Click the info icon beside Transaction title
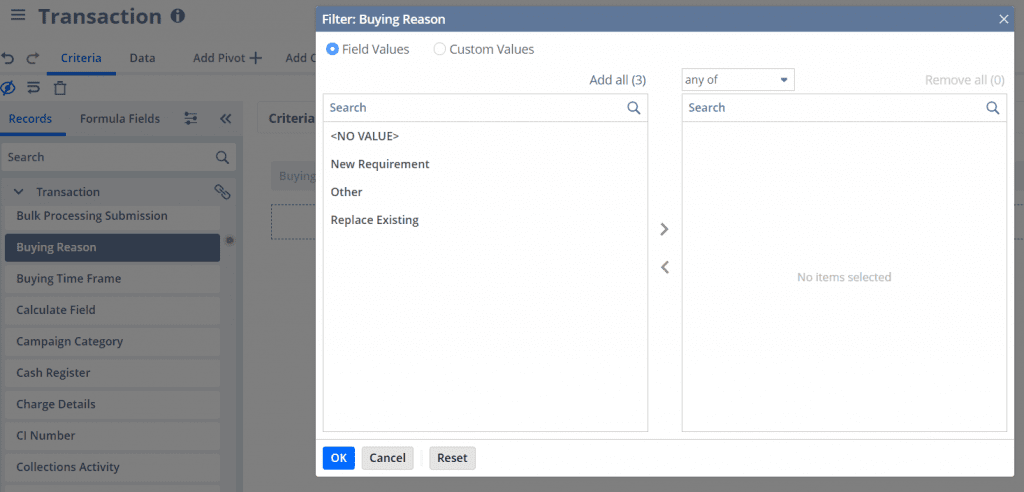1024x492 pixels. click(x=177, y=17)
